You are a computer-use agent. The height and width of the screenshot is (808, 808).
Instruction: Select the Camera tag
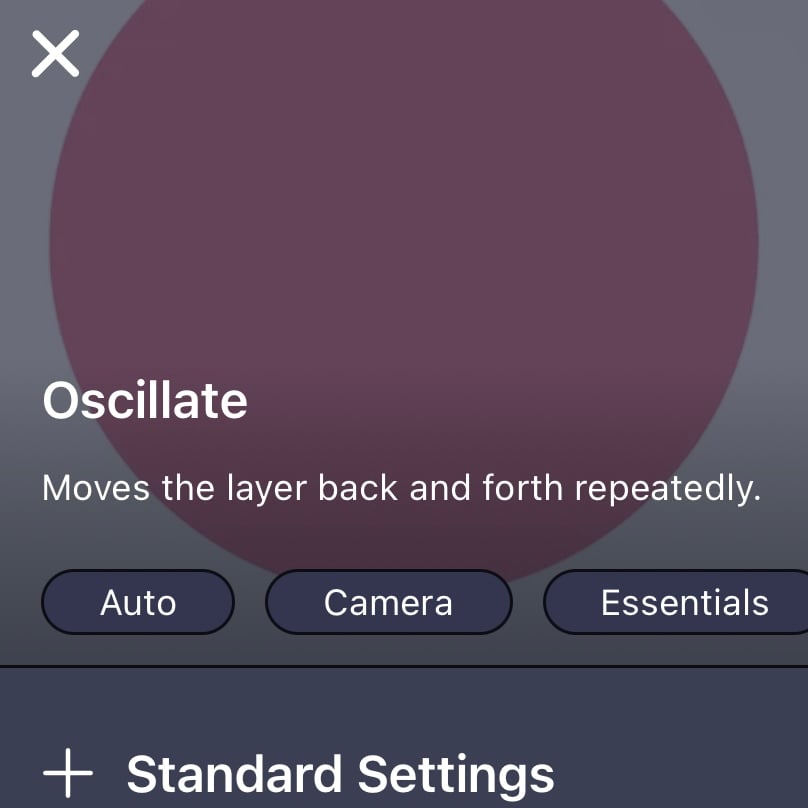click(x=388, y=602)
